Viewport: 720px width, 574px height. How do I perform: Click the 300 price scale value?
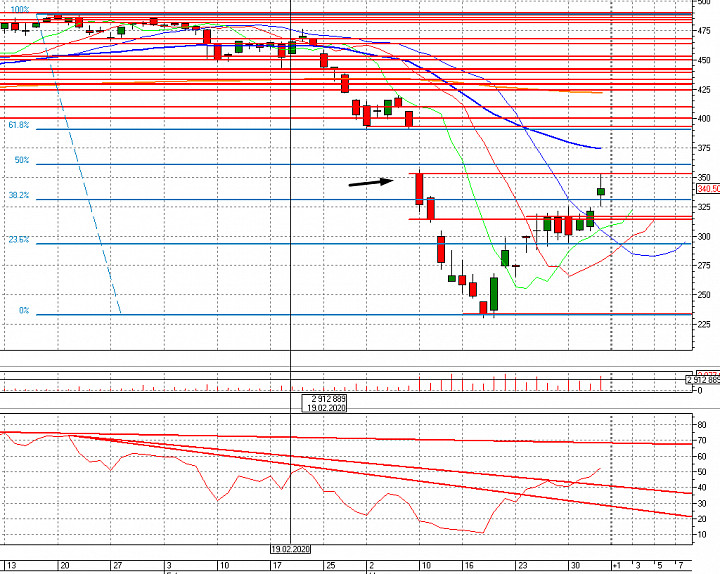click(x=703, y=236)
